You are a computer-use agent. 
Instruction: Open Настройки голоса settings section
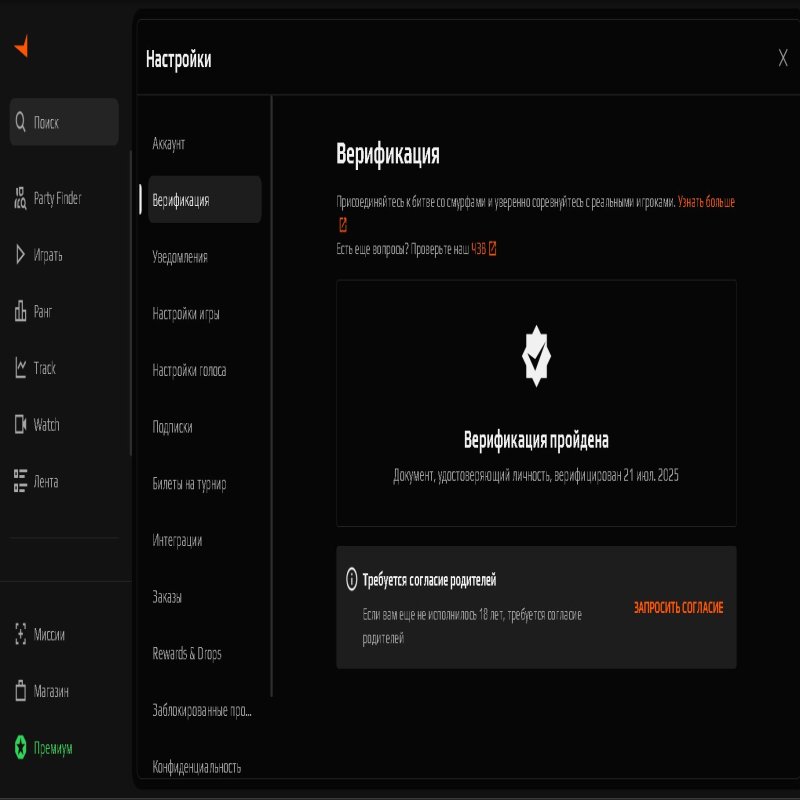coord(189,370)
